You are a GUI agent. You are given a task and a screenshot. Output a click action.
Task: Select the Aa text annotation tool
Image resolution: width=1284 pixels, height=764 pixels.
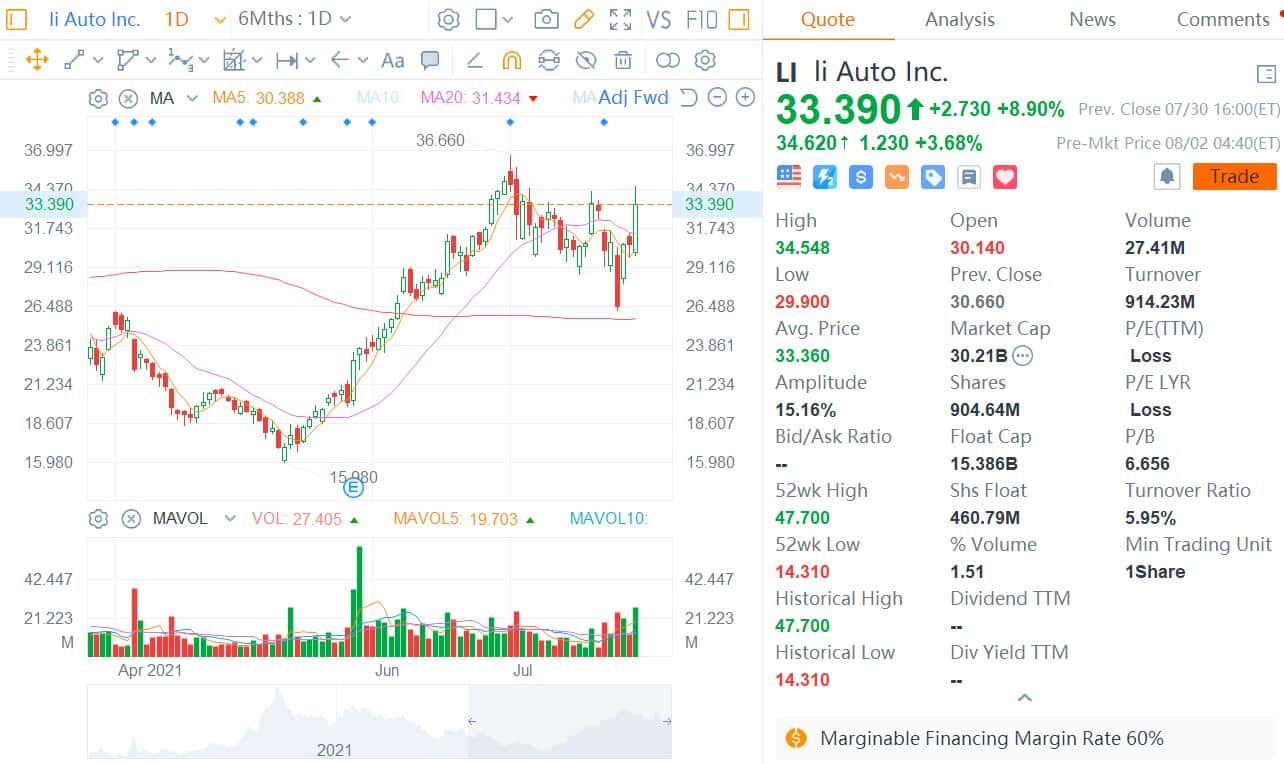pos(392,60)
